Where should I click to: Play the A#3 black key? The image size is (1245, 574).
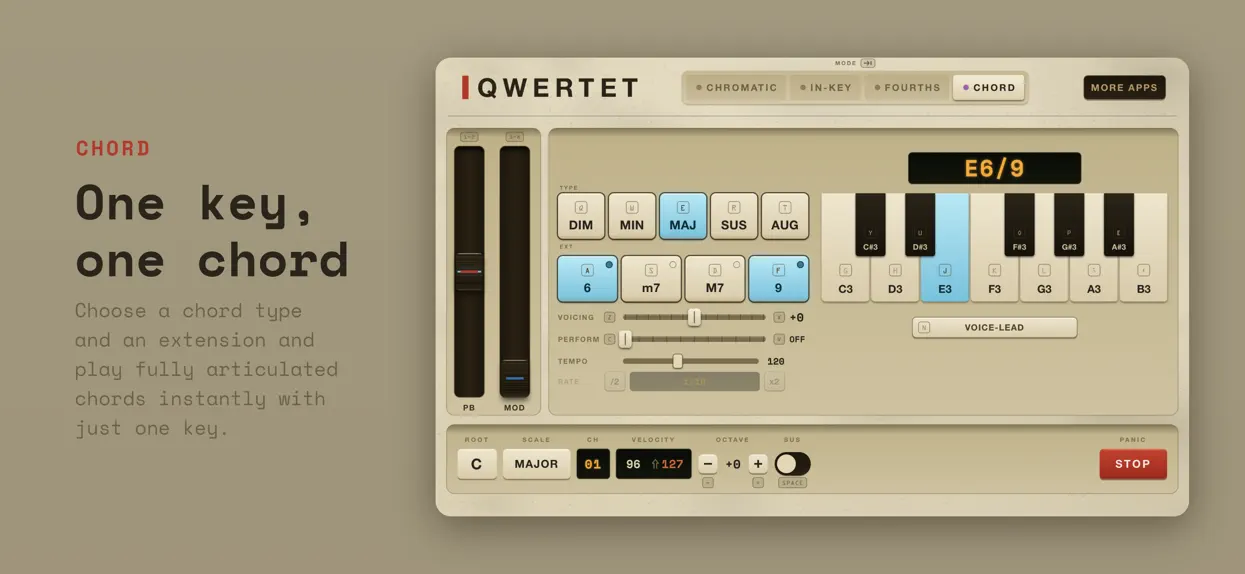[1119, 225]
